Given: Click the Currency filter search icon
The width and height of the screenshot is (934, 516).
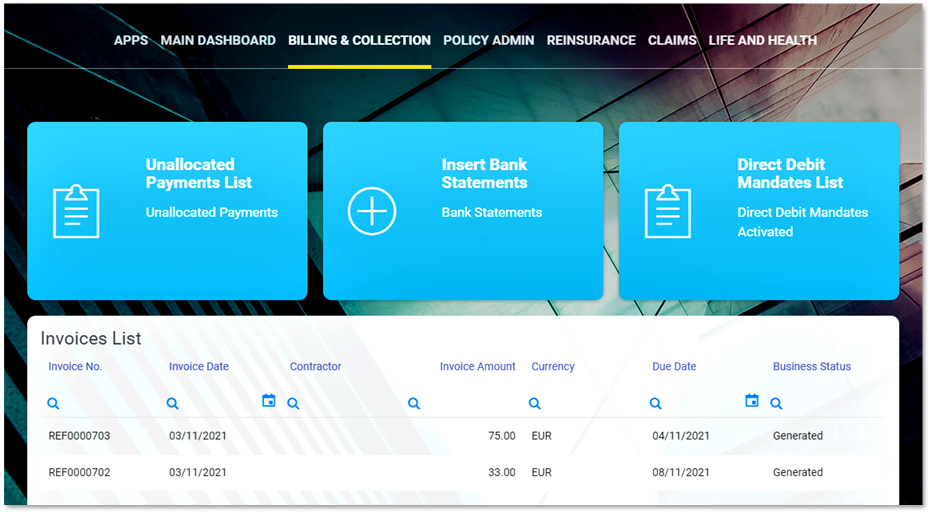Looking at the screenshot, I should click(535, 404).
